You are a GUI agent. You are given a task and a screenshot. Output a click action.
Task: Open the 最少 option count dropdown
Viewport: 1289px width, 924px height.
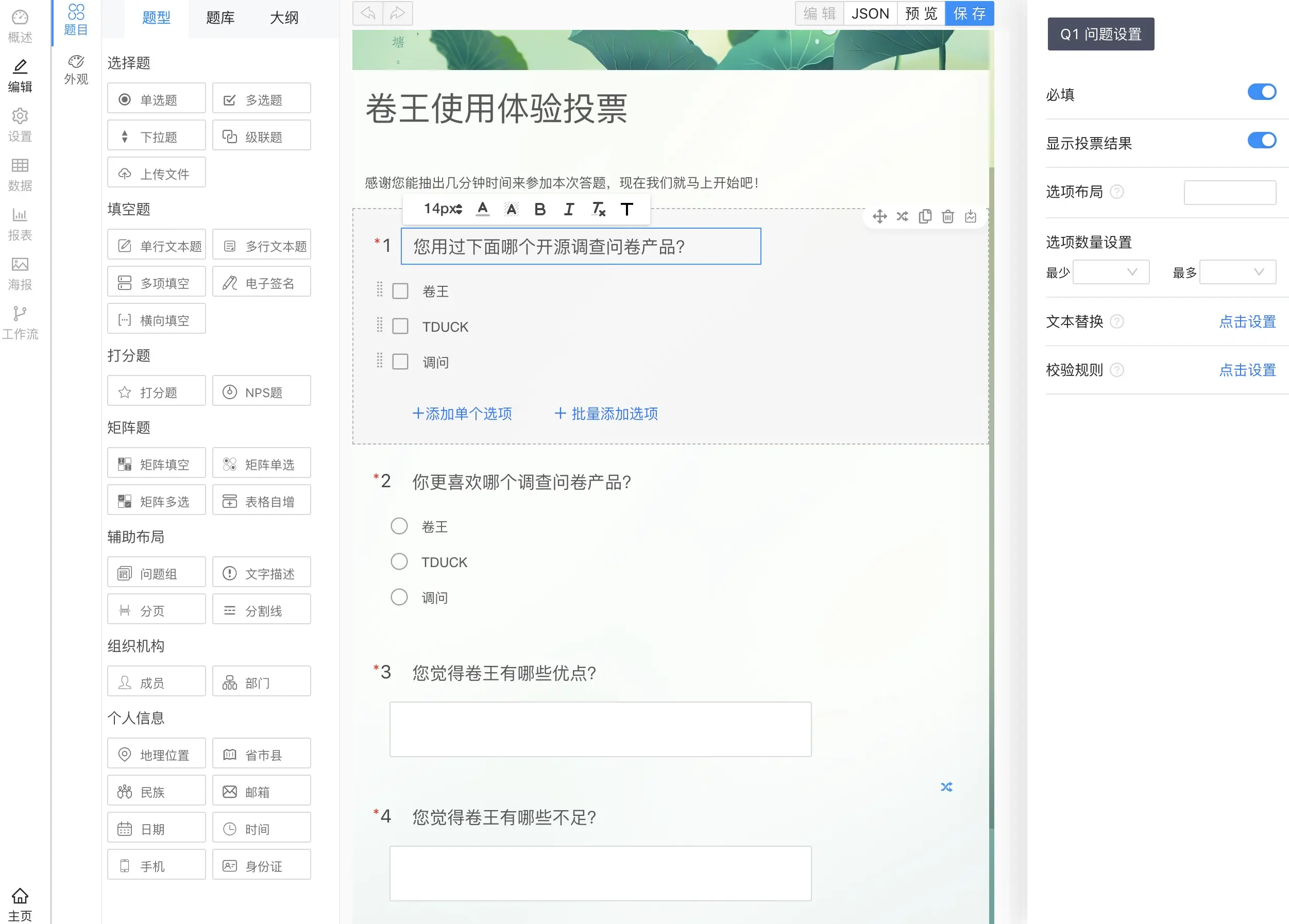[x=1111, y=271]
